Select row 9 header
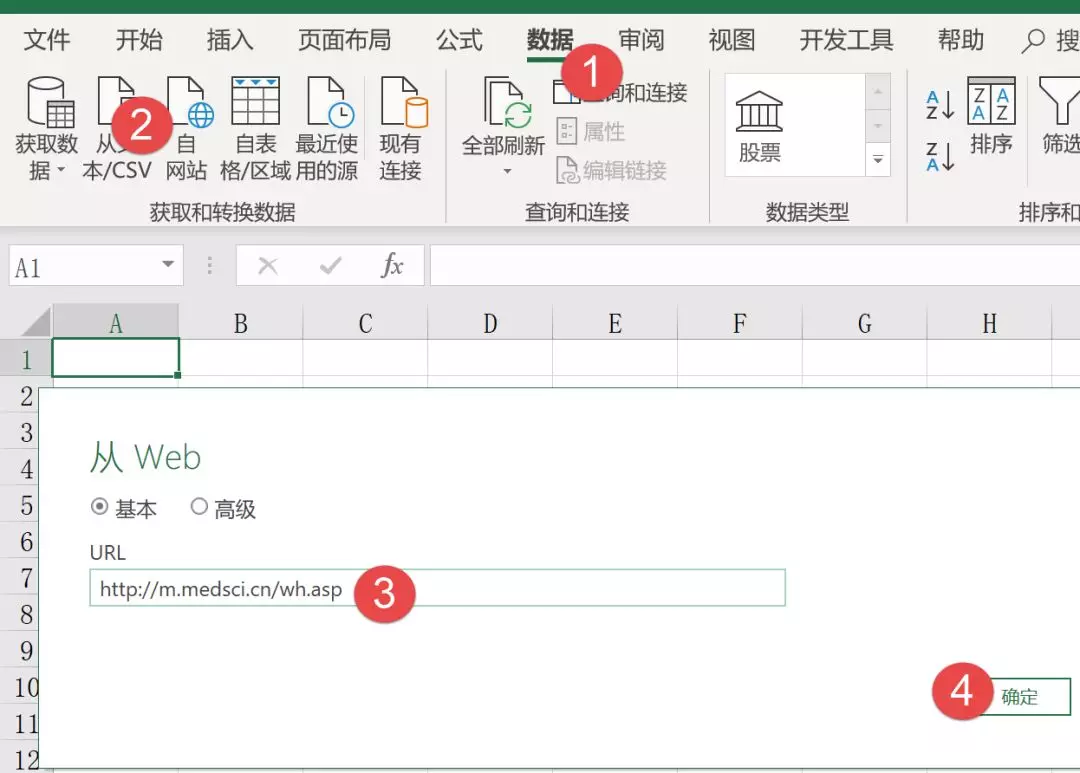1080x773 pixels. click(19, 650)
